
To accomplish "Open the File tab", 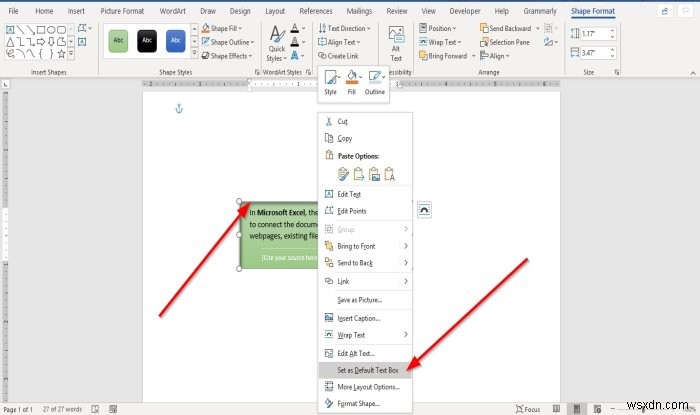I will point(13,11).
